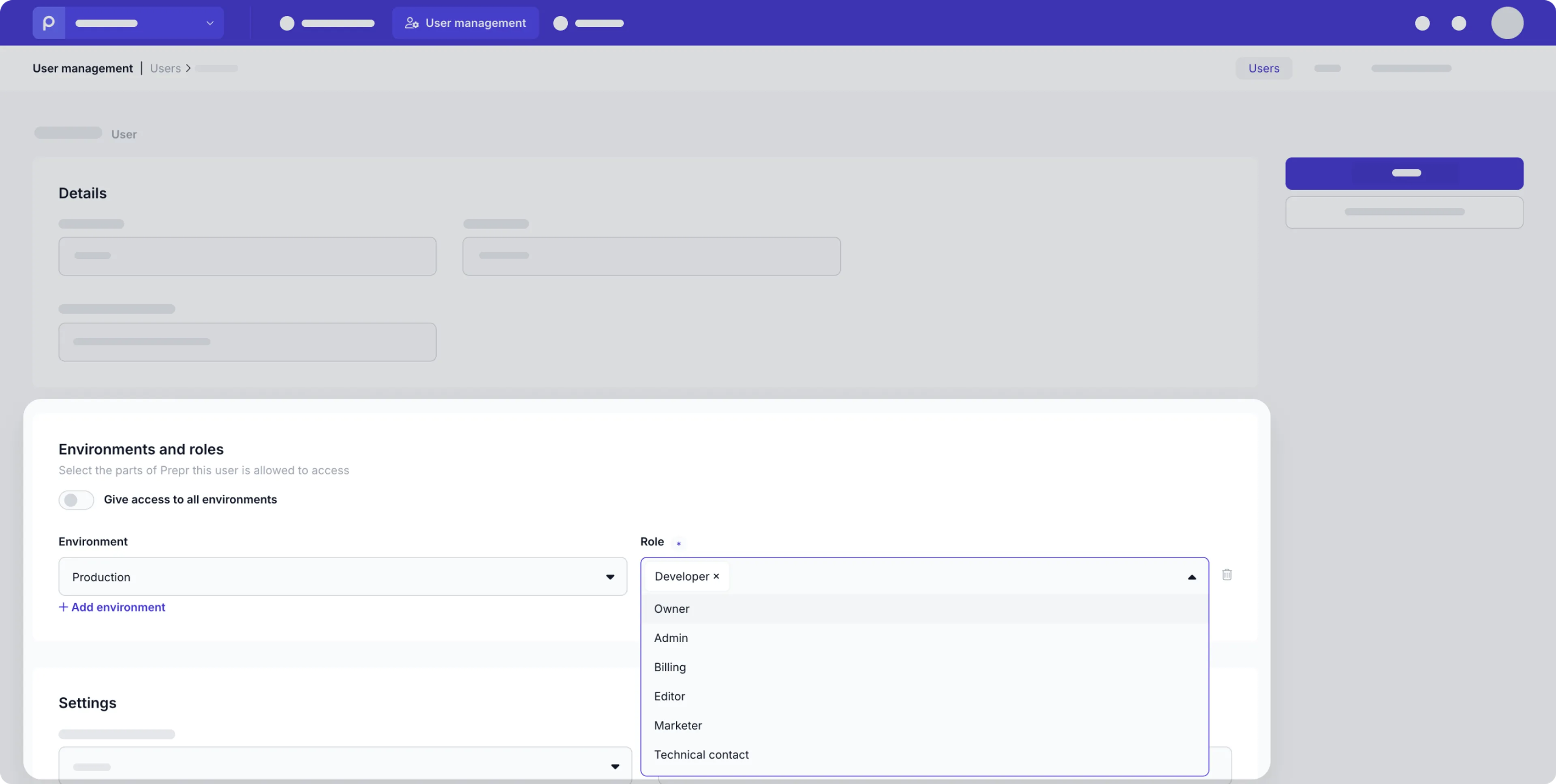This screenshot has width=1556, height=784.
Task: Switch to the Users tab
Action: [1264, 68]
